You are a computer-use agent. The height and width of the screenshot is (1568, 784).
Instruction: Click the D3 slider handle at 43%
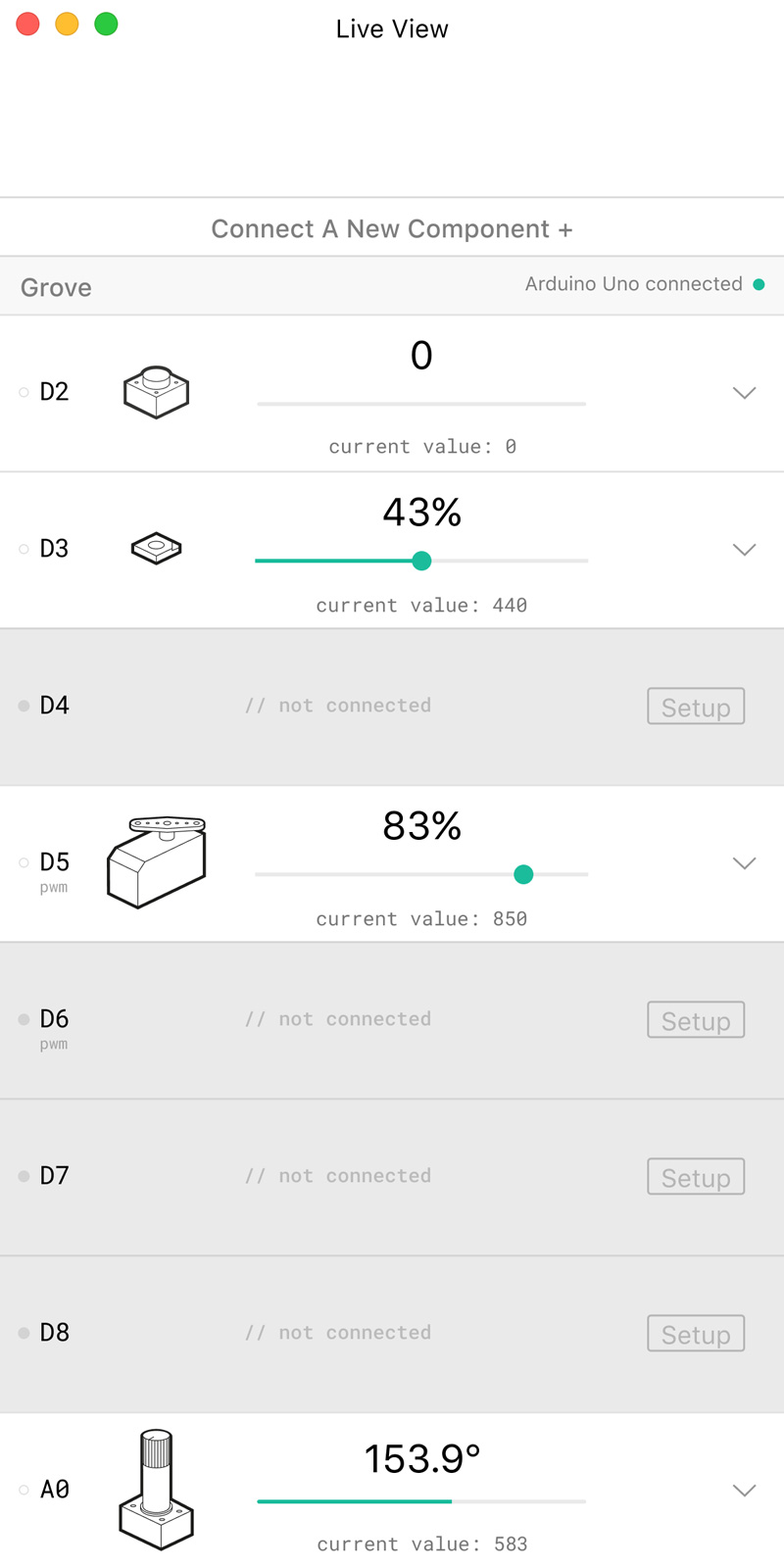tap(421, 561)
